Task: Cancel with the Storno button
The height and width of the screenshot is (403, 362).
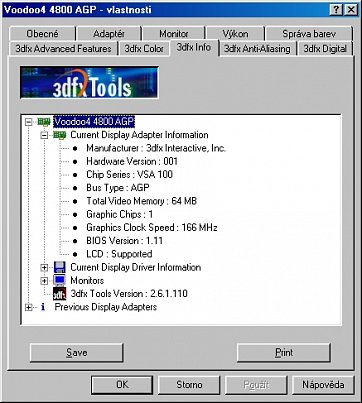Action: tap(189, 385)
